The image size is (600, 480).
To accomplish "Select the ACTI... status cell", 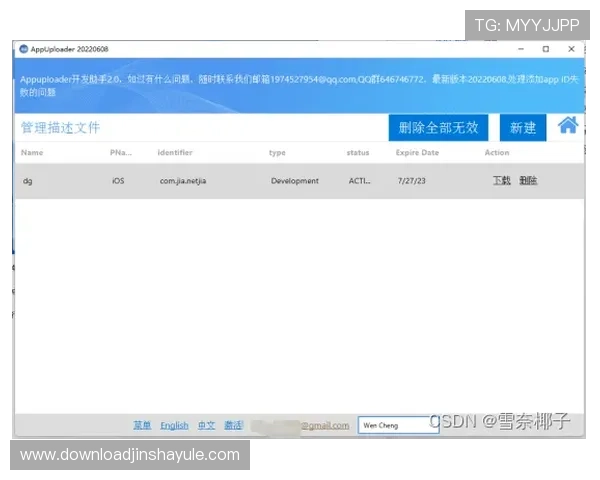I will (x=359, y=181).
